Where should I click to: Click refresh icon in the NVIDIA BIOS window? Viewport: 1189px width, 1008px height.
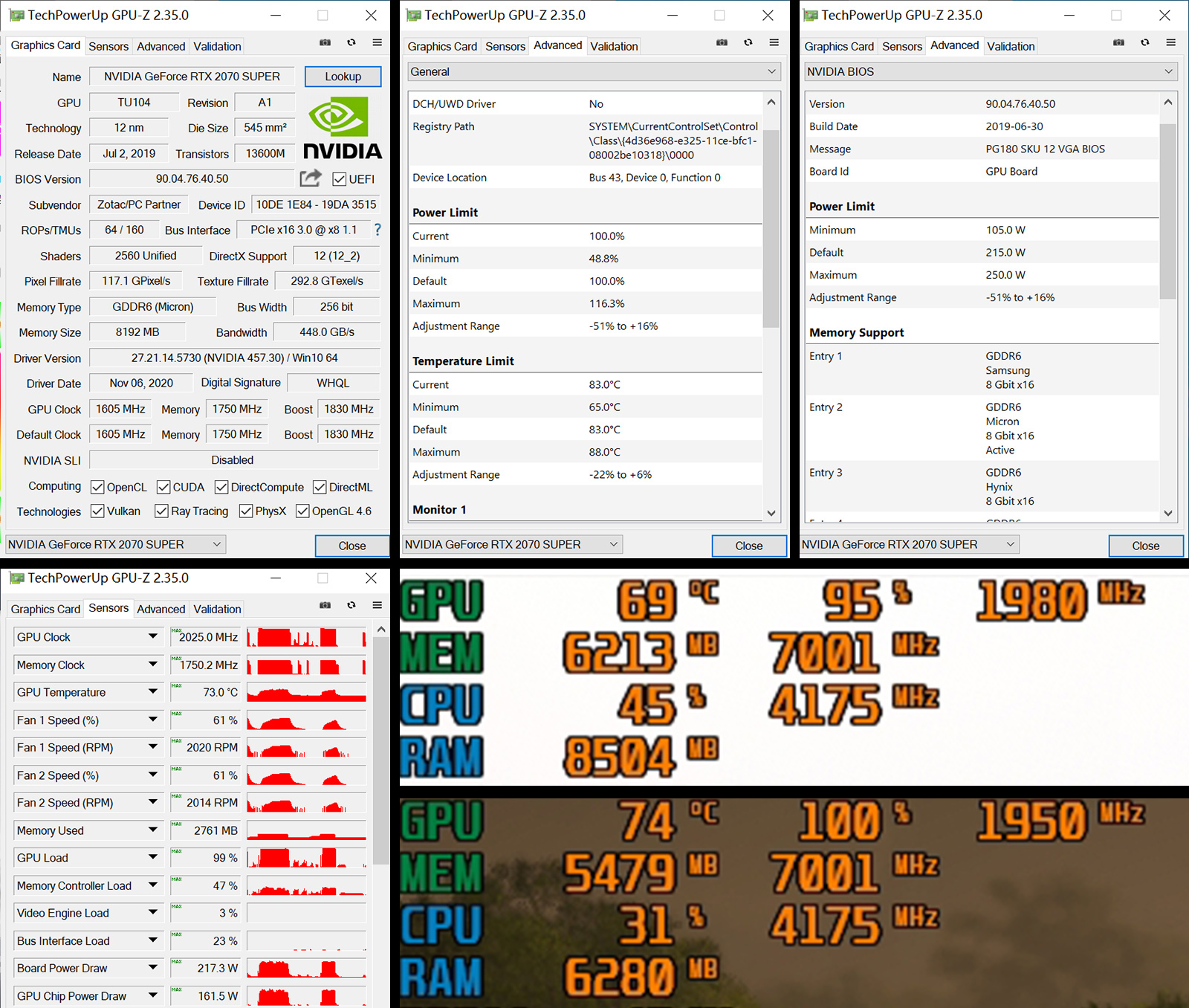[x=1145, y=43]
